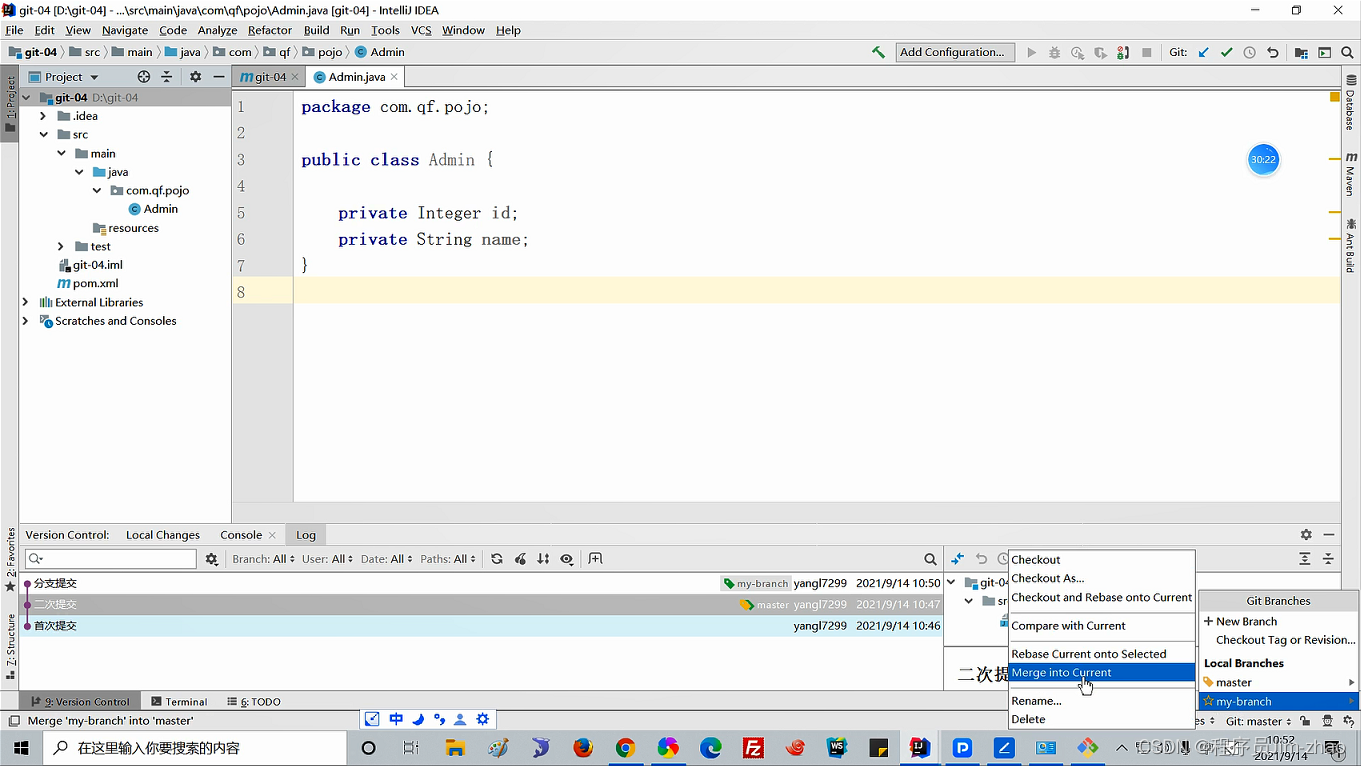Screen dimensions: 1361x766
Task: Choose Checkout and Rebase onto Current
Action: (1102, 597)
